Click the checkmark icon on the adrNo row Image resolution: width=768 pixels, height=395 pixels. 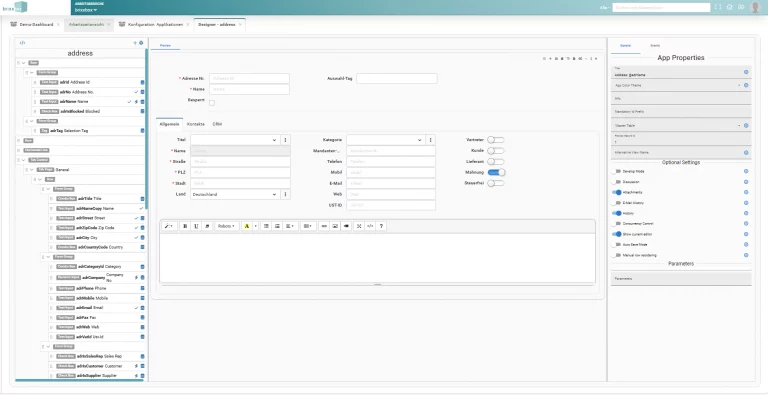coord(136,92)
